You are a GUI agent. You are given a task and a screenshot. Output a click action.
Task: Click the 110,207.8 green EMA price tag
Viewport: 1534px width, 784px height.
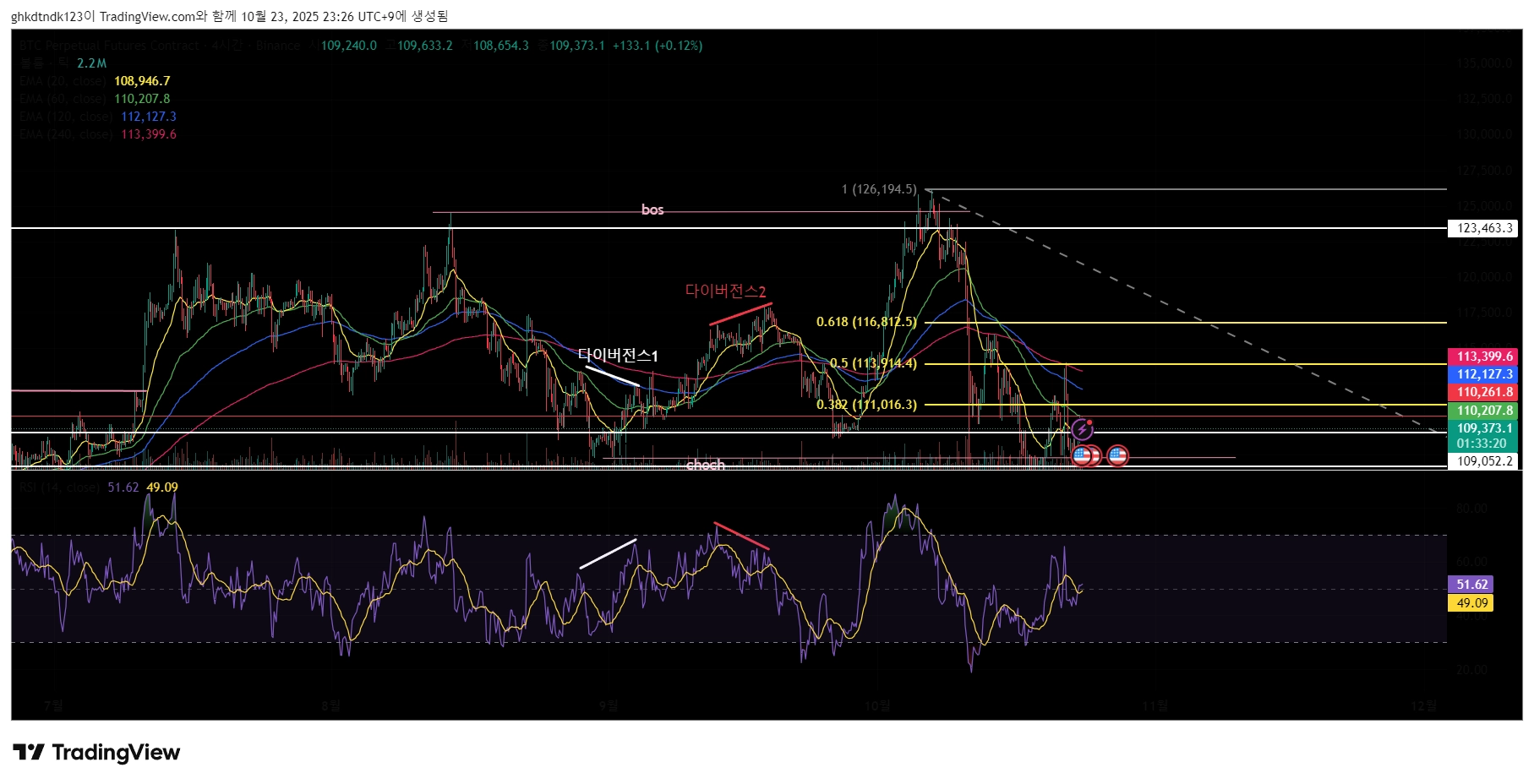(1484, 411)
